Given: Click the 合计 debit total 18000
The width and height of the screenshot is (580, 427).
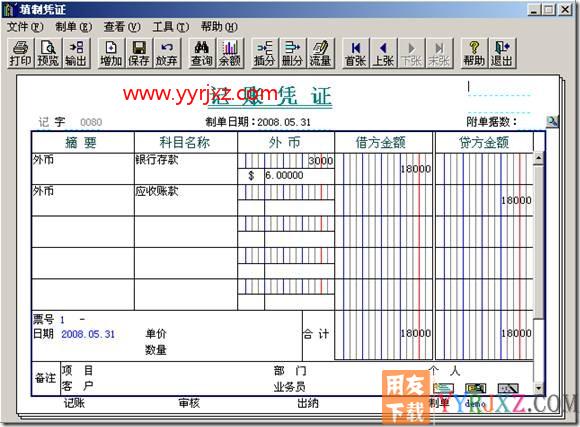Looking at the screenshot, I should tap(415, 333).
